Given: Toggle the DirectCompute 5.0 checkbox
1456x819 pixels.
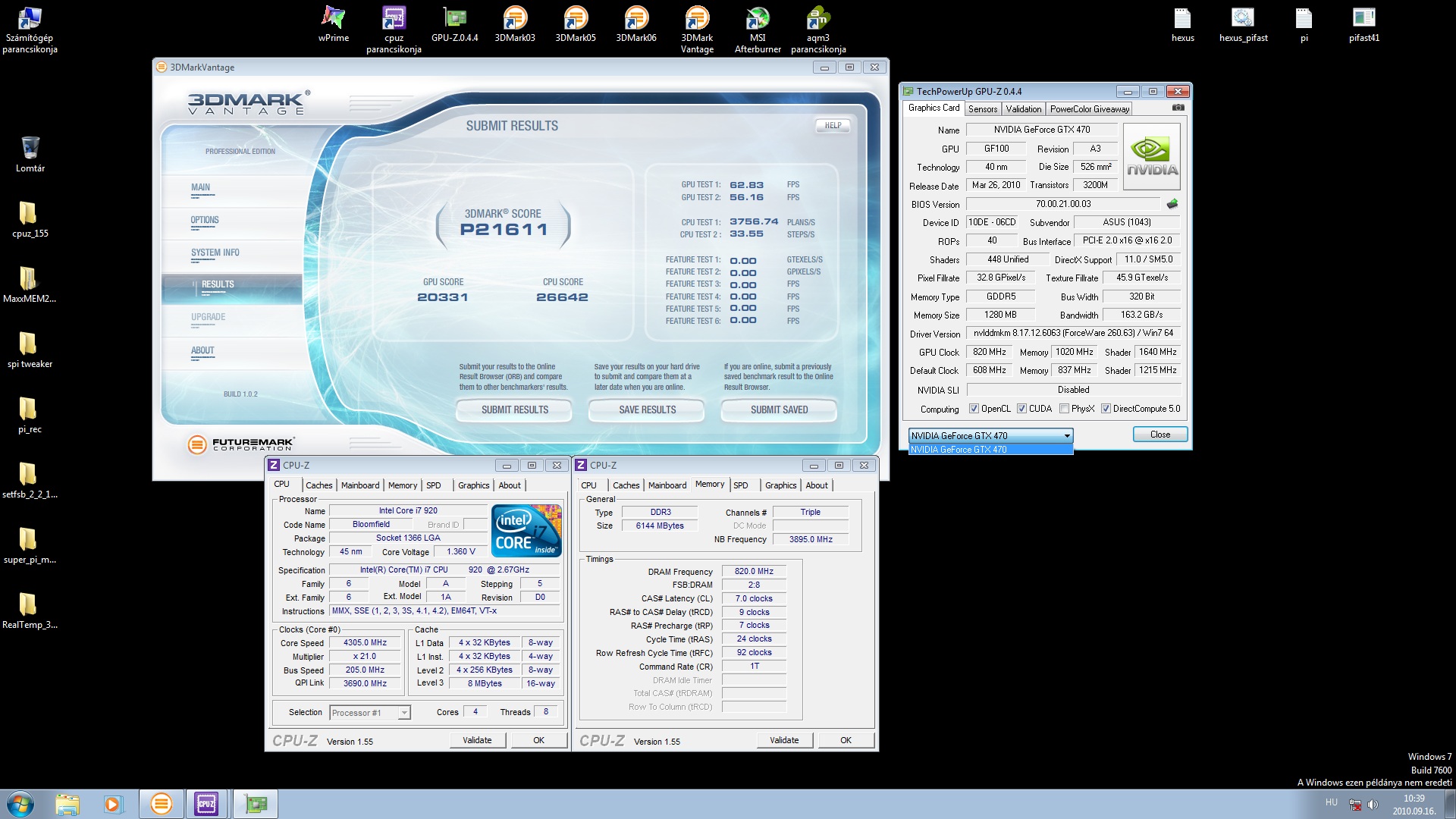Looking at the screenshot, I should 1106,409.
